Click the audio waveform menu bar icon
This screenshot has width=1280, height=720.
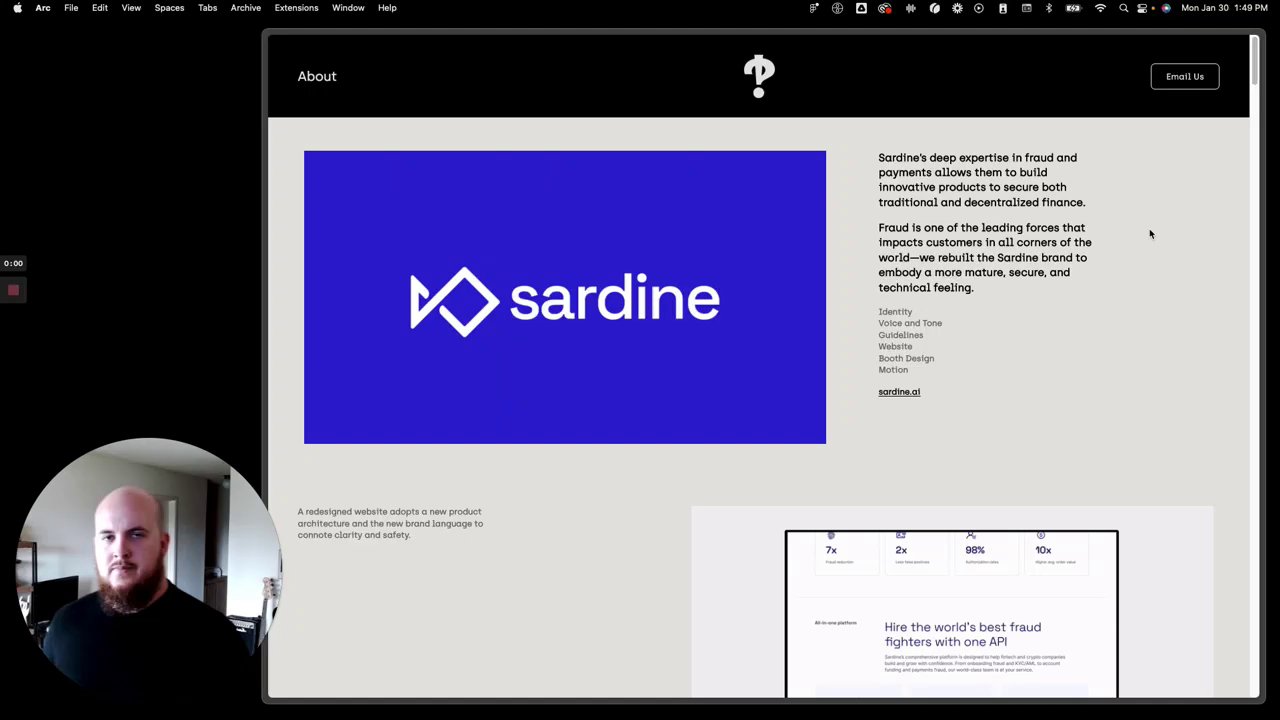pyautogui.click(x=910, y=8)
